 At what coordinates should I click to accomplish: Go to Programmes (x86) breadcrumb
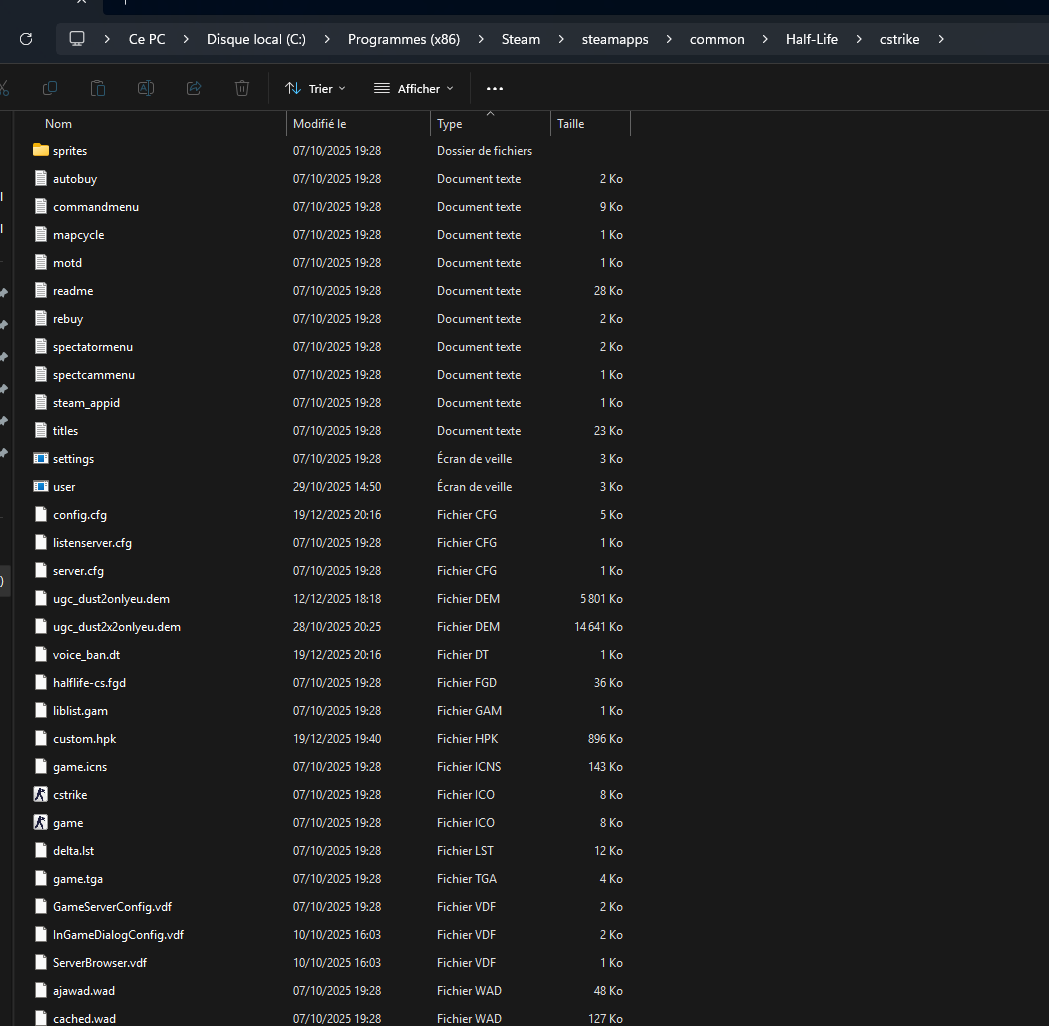[x=404, y=39]
